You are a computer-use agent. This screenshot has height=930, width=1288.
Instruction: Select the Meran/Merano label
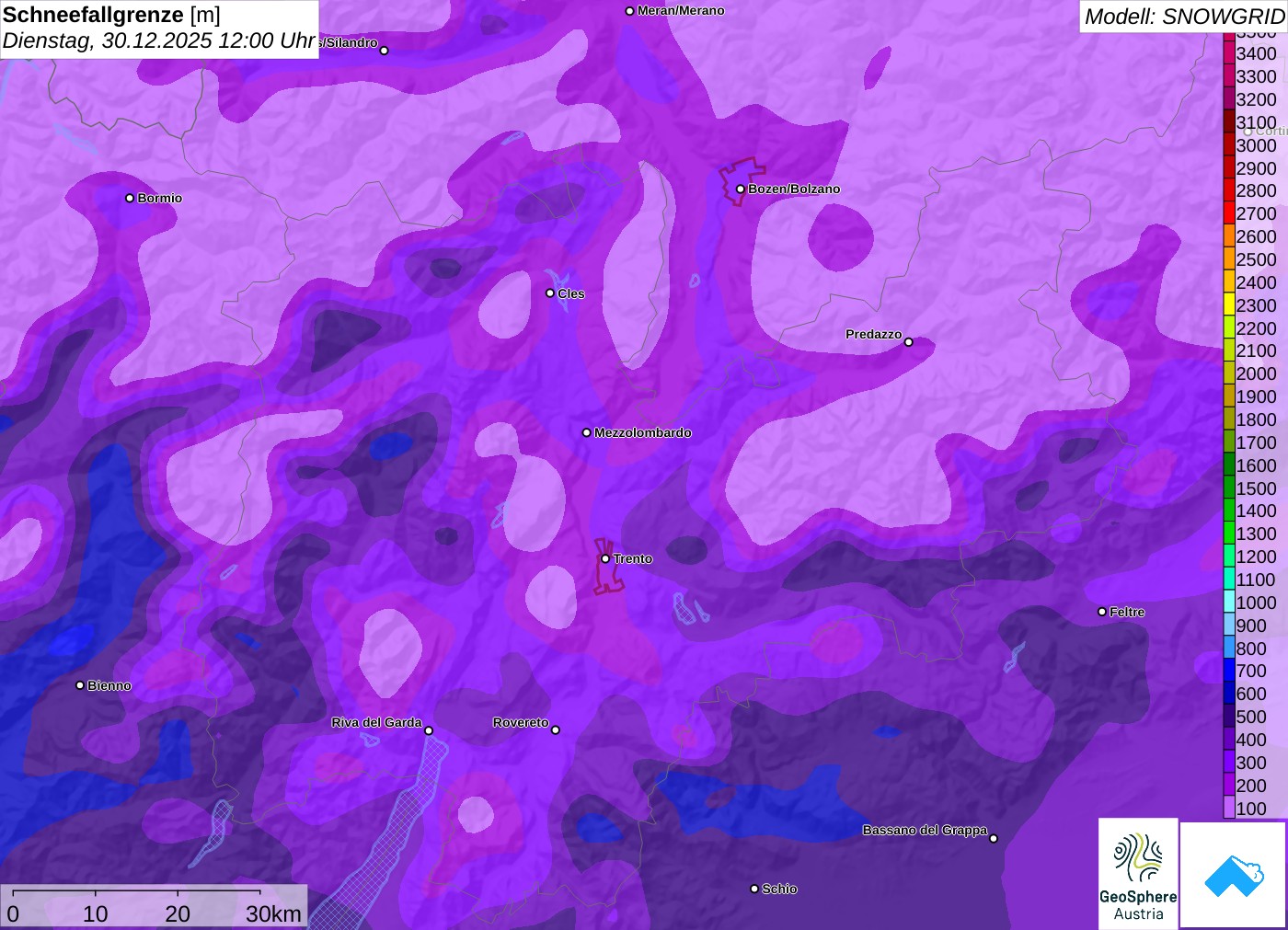coord(681,11)
